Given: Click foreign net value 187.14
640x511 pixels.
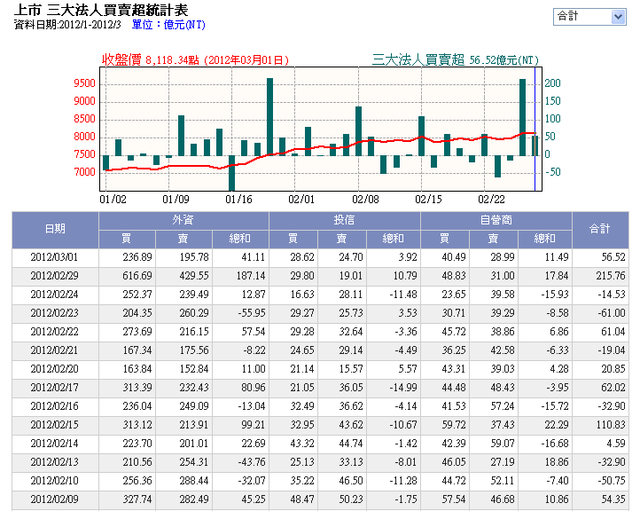Looking at the screenshot, I should point(251,276).
